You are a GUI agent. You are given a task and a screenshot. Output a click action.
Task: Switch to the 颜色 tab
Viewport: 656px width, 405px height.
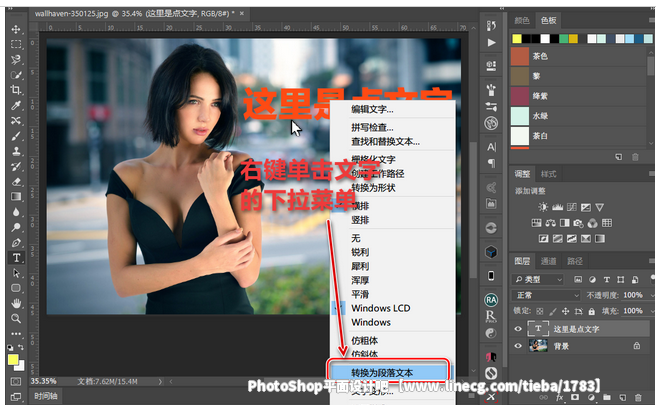pos(522,21)
